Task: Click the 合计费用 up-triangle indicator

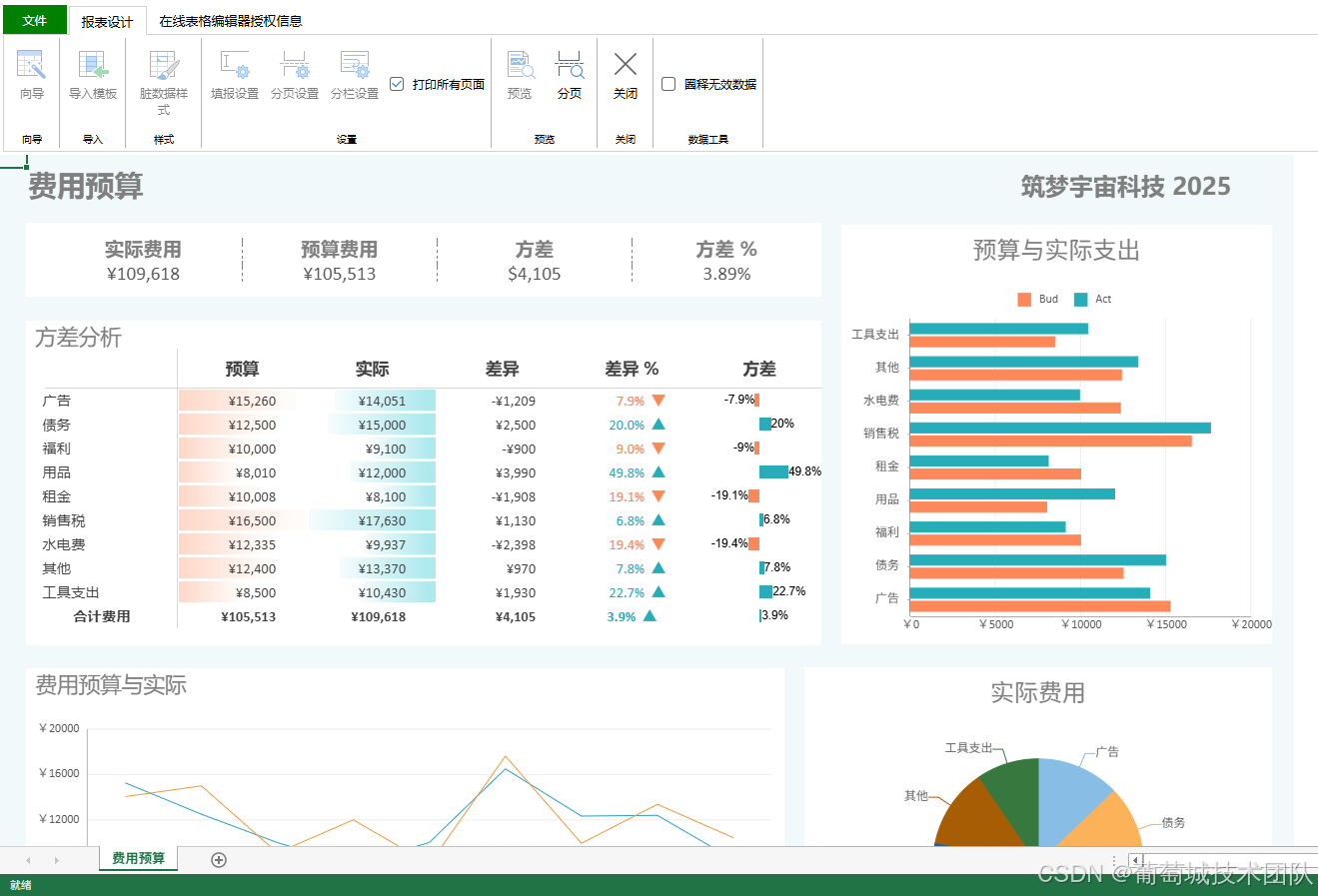Action: point(650,616)
